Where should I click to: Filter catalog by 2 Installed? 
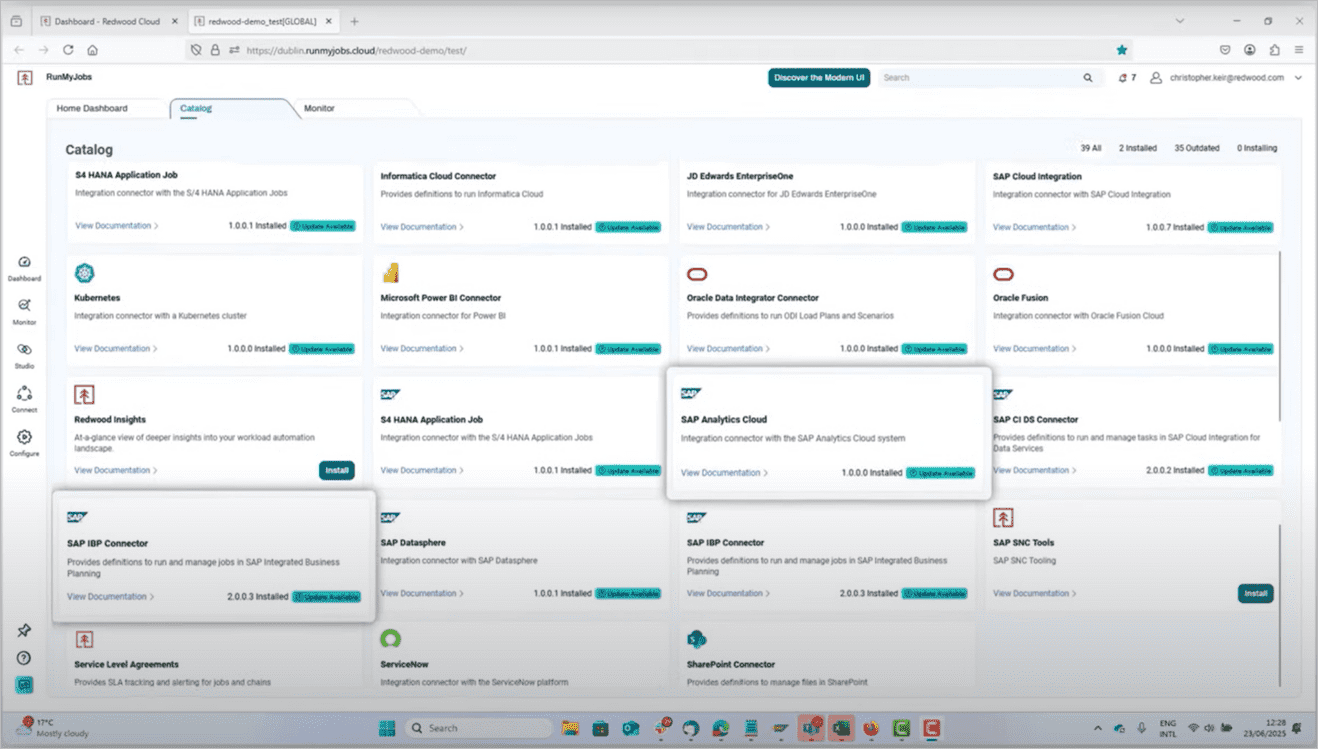pyautogui.click(x=1137, y=148)
